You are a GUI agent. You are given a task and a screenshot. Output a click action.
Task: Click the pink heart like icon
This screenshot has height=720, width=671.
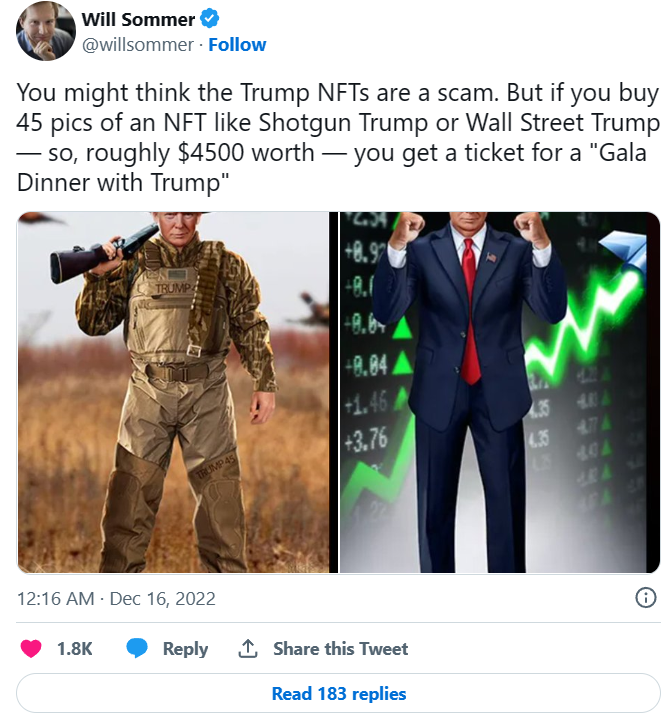31,648
